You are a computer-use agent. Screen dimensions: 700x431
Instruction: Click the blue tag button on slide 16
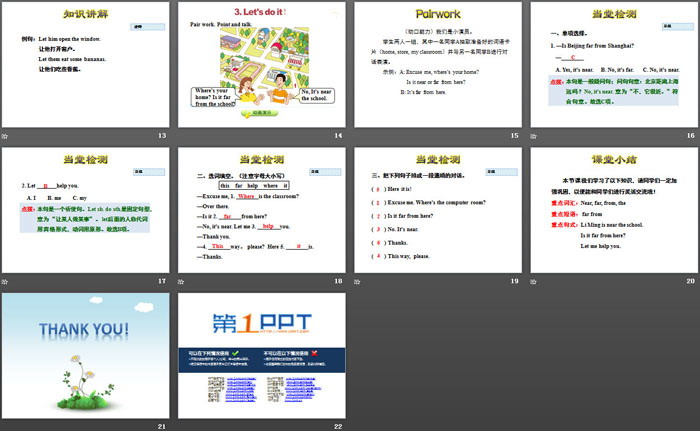[677, 26]
